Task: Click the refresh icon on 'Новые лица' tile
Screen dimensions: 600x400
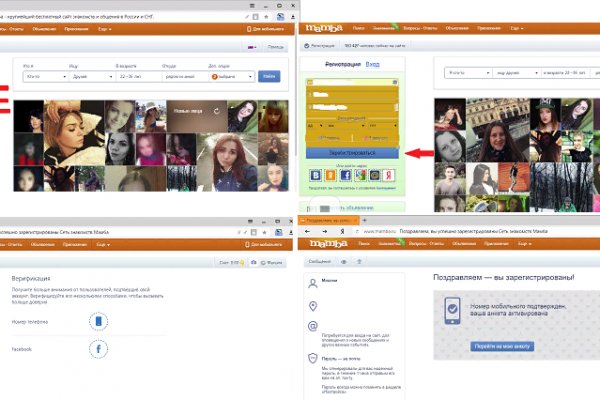Action: [217, 111]
